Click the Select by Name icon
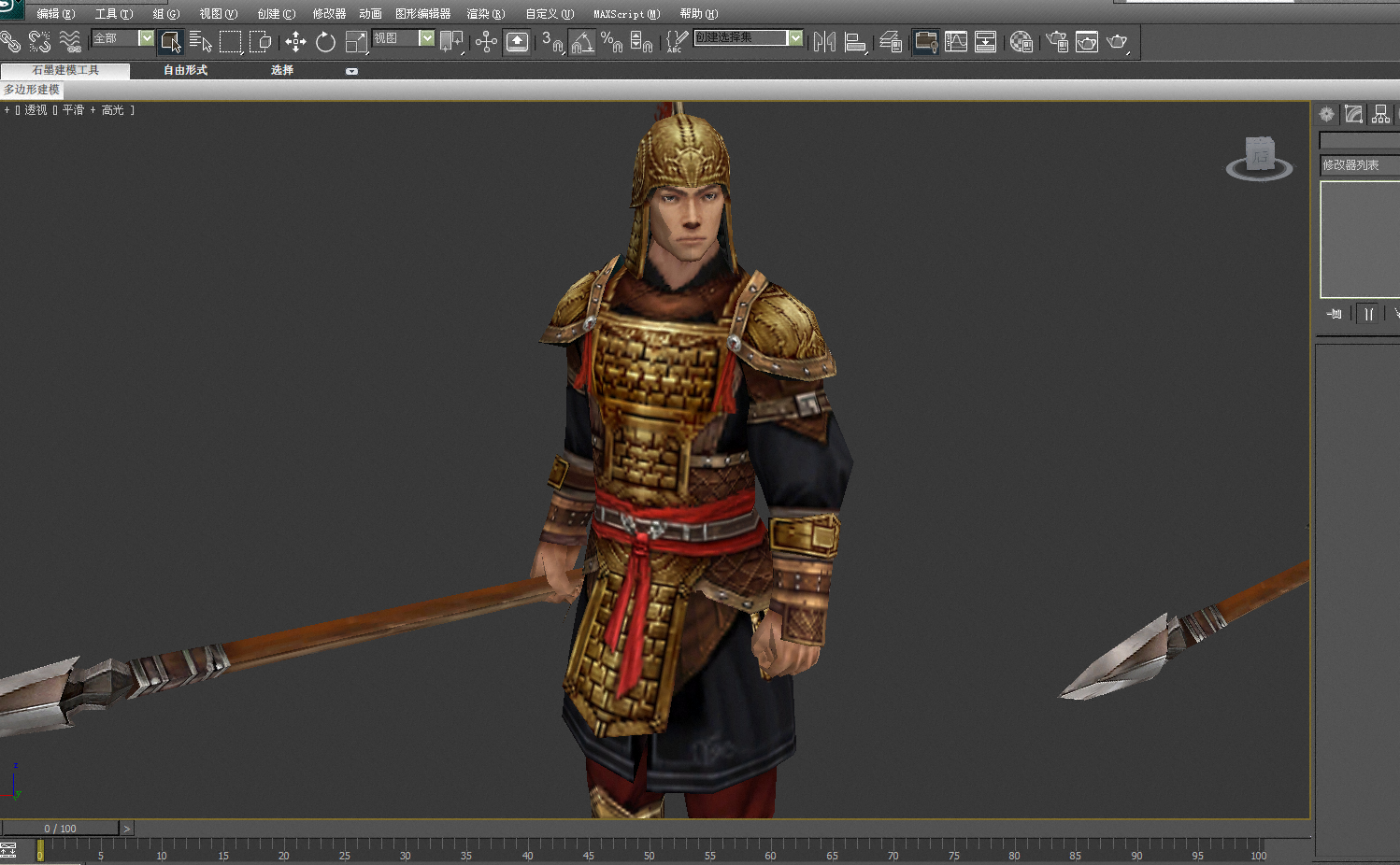Image resolution: width=1400 pixels, height=865 pixels. click(200, 41)
